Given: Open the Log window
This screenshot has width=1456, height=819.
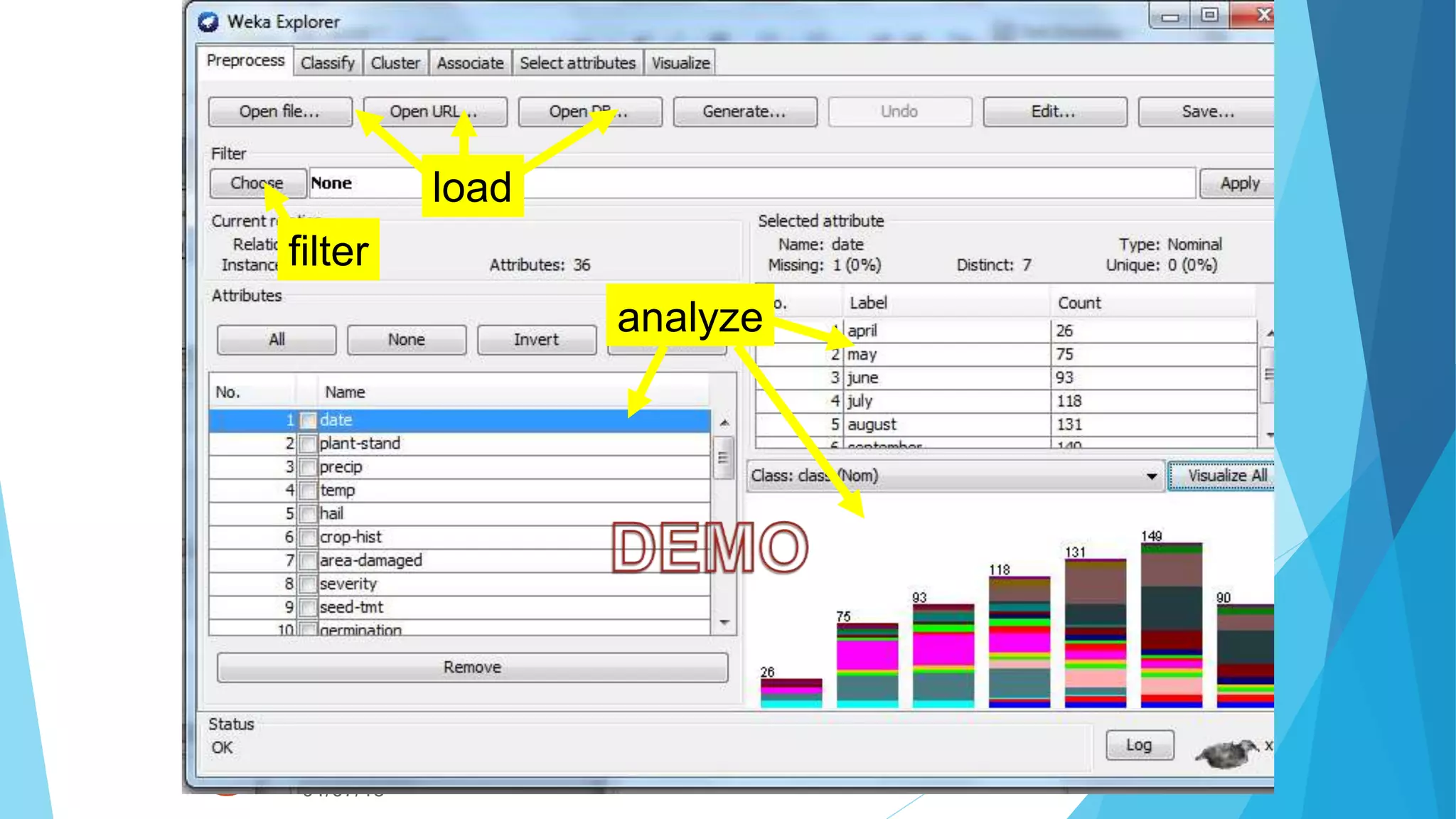Looking at the screenshot, I should (x=1140, y=745).
